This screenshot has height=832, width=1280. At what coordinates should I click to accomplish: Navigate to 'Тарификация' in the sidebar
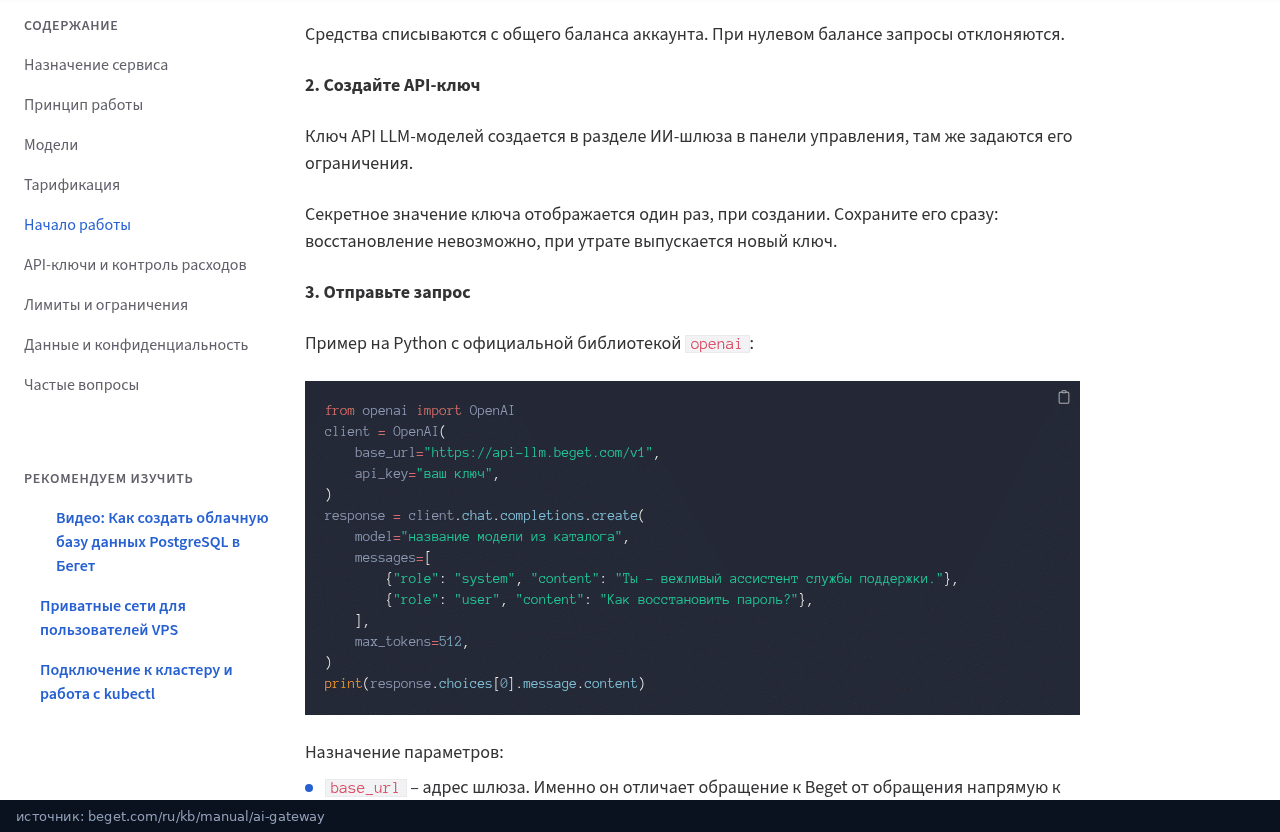72,185
